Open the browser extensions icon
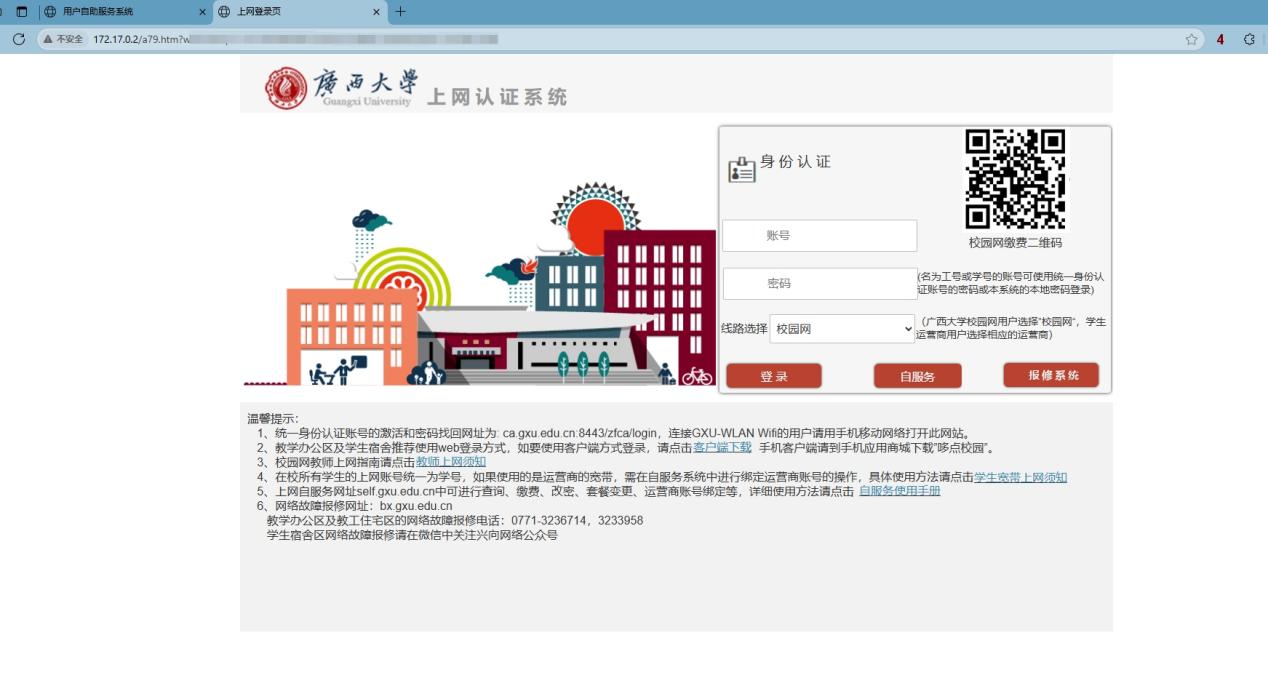 pos(1249,39)
